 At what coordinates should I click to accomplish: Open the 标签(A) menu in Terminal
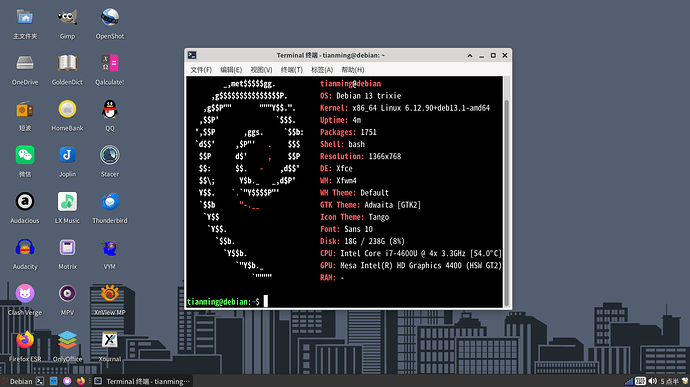[x=322, y=70]
